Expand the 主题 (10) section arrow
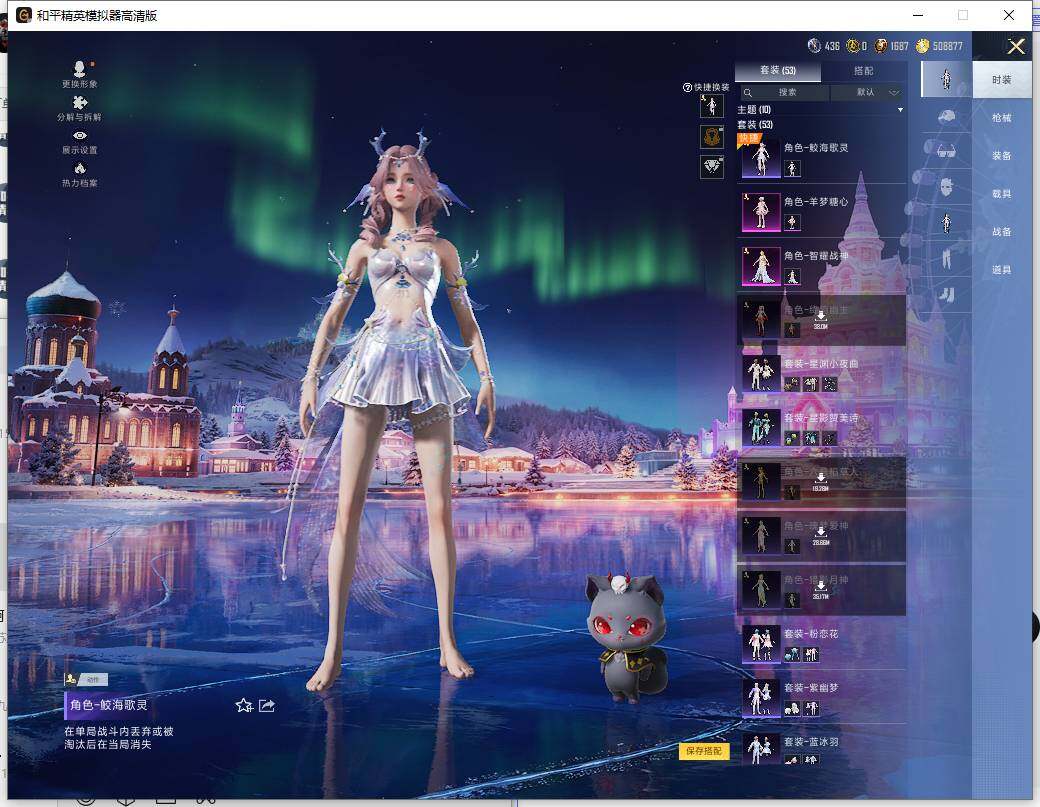This screenshot has width=1040, height=807. (x=900, y=109)
